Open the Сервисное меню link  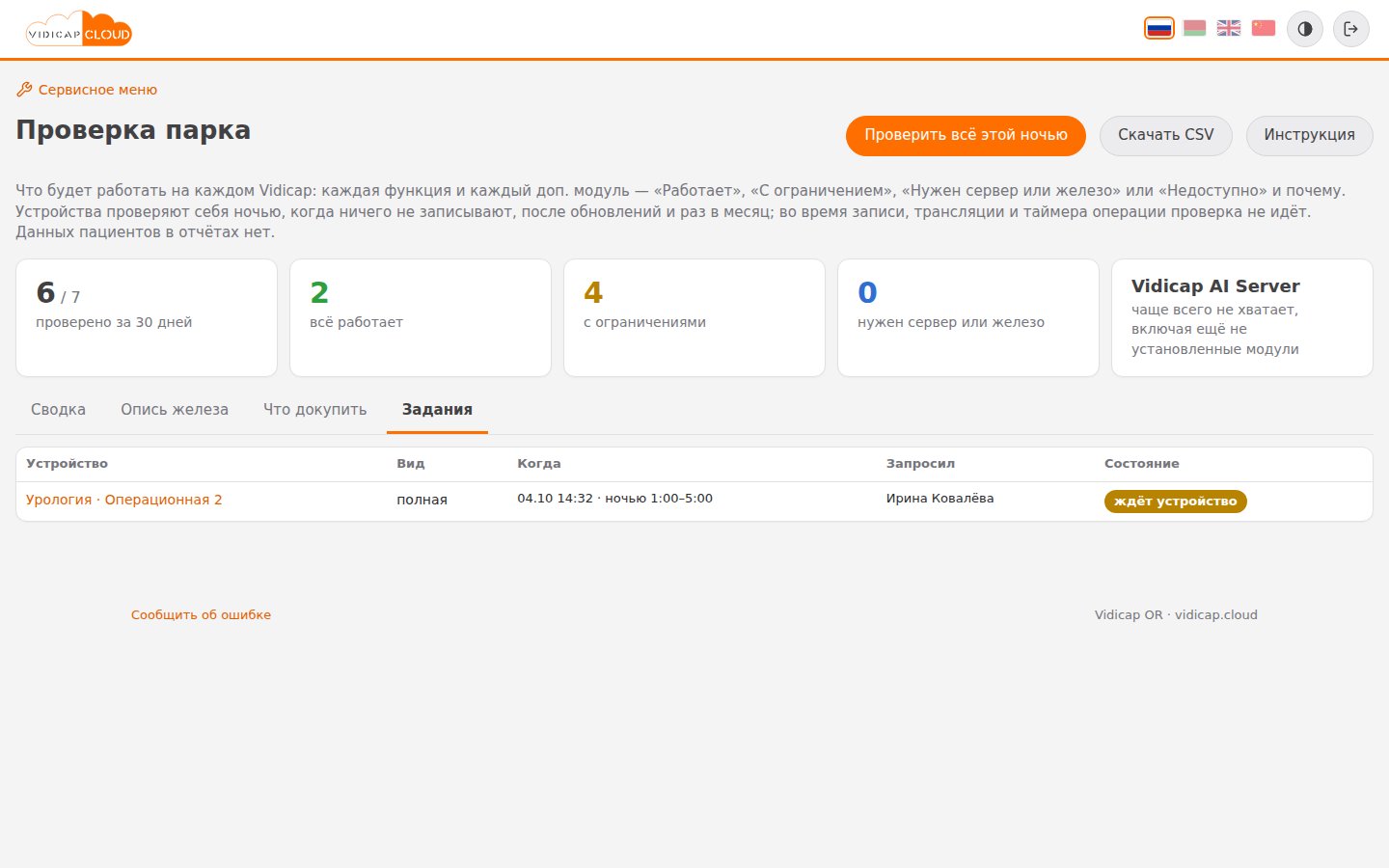(x=87, y=90)
